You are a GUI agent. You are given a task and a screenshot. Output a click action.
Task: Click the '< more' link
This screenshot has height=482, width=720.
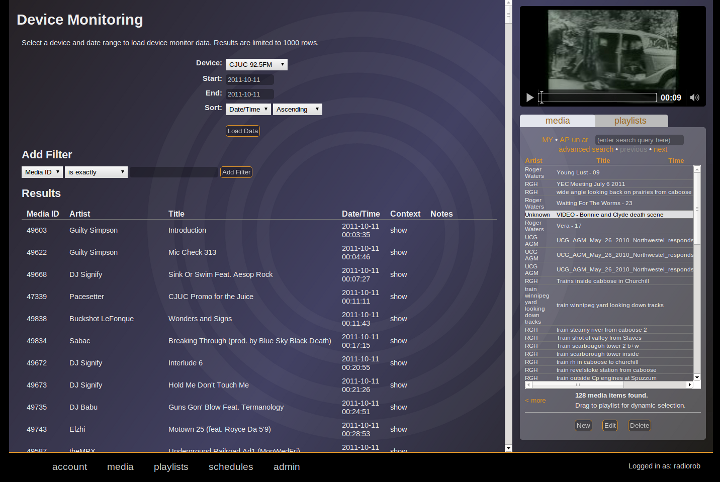(x=535, y=401)
